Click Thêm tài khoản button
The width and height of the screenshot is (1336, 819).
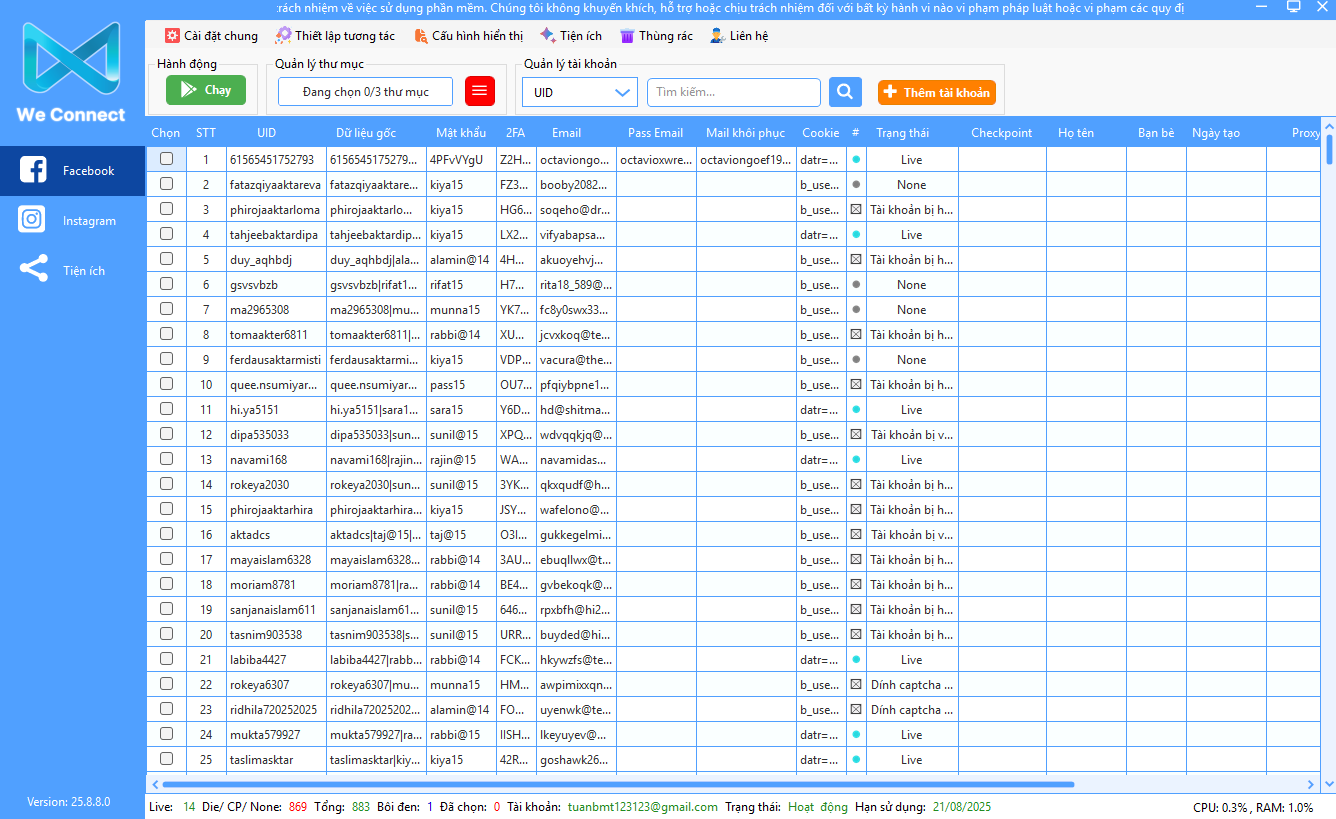click(936, 92)
